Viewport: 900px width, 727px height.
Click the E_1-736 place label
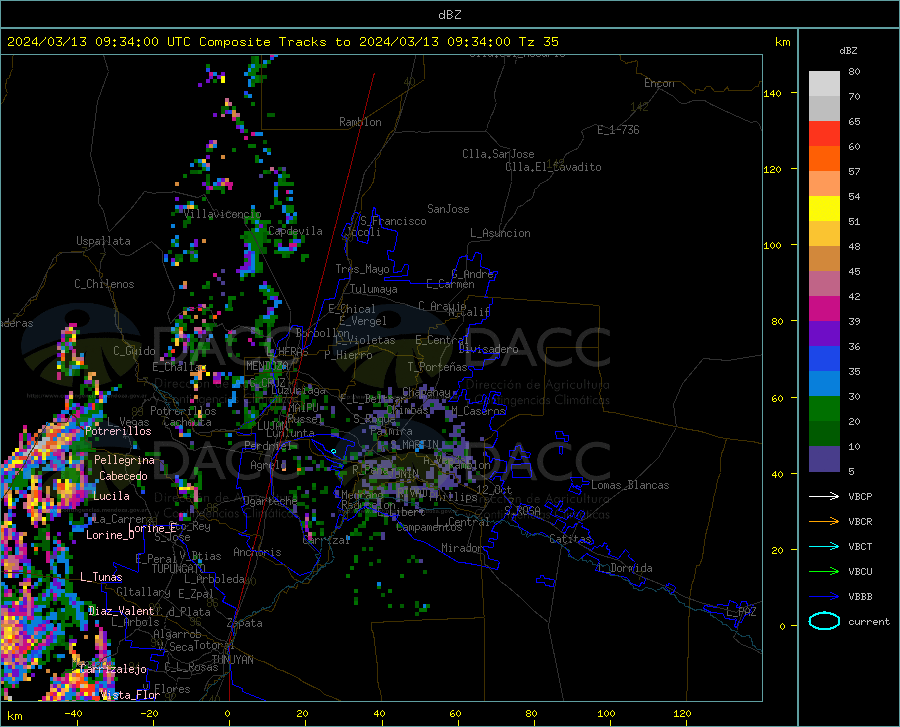(x=618, y=130)
